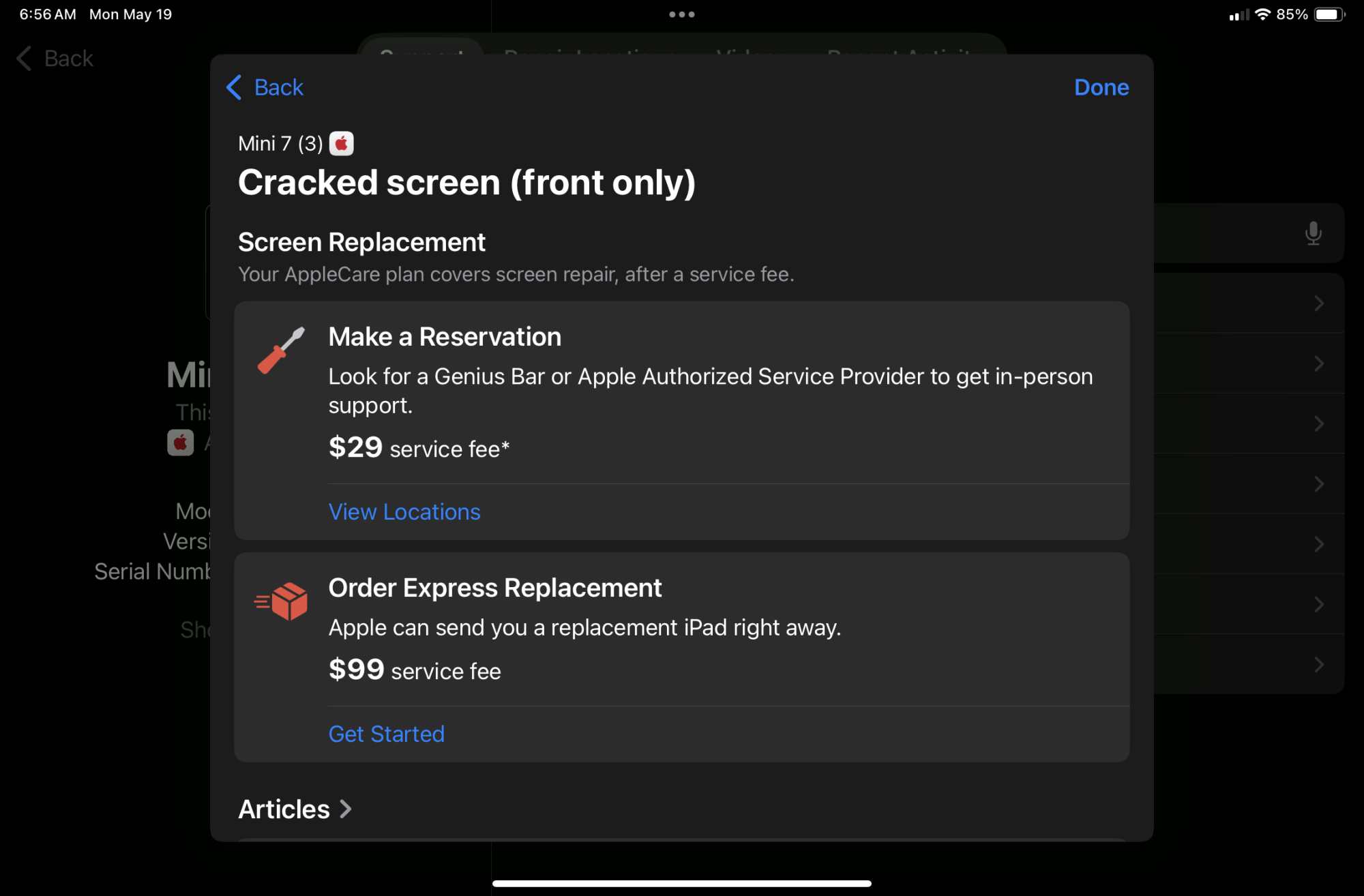Tap Get Started for Express Replacement

(387, 734)
